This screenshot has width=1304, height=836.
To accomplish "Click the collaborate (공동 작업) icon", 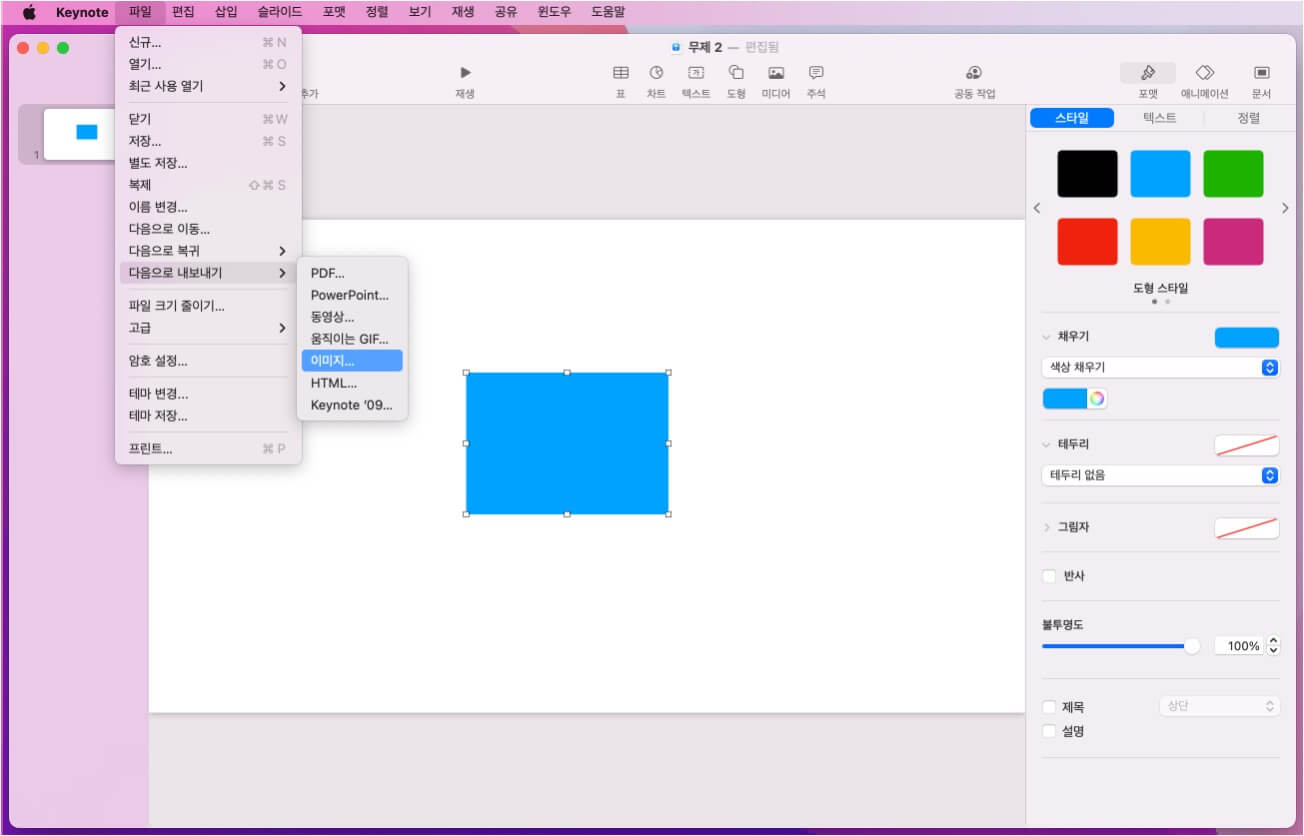I will tap(974, 73).
